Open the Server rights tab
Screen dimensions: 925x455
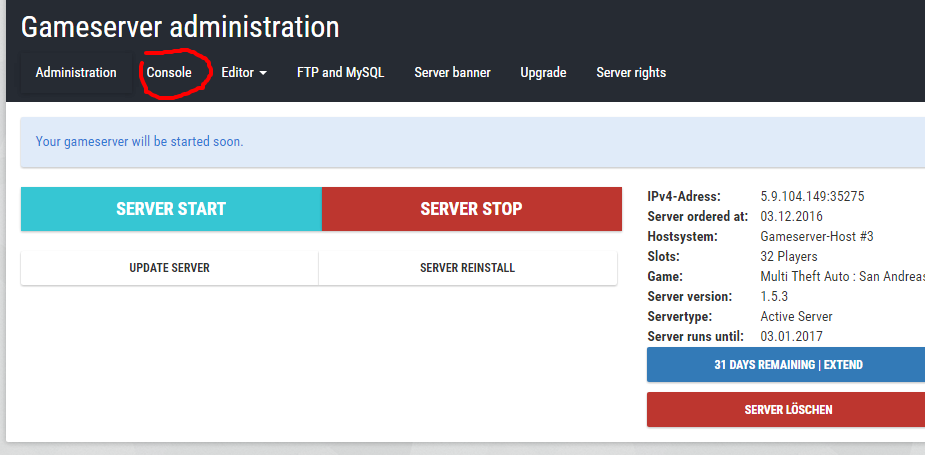click(631, 72)
